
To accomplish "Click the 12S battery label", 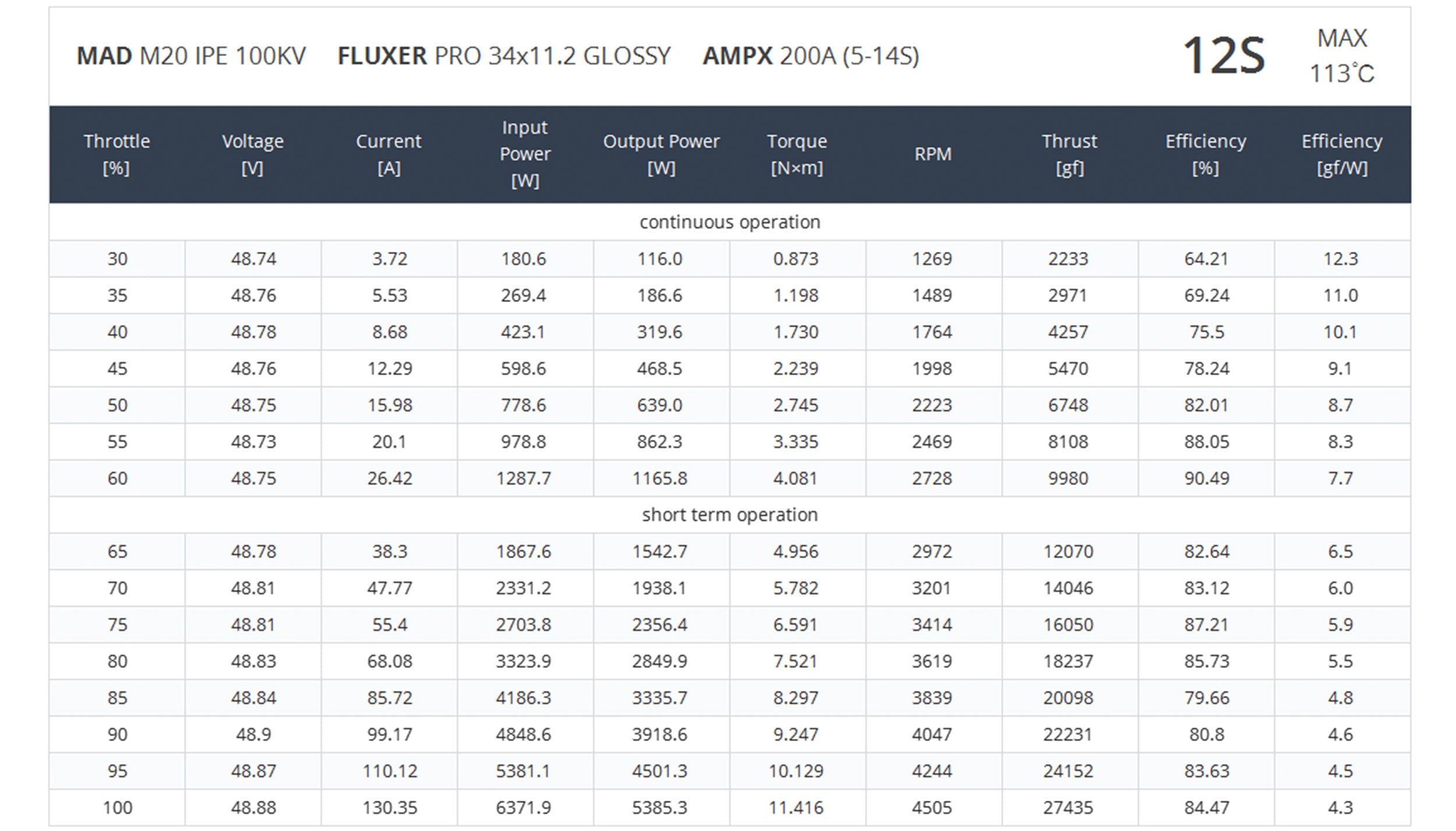I will click(x=1224, y=56).
